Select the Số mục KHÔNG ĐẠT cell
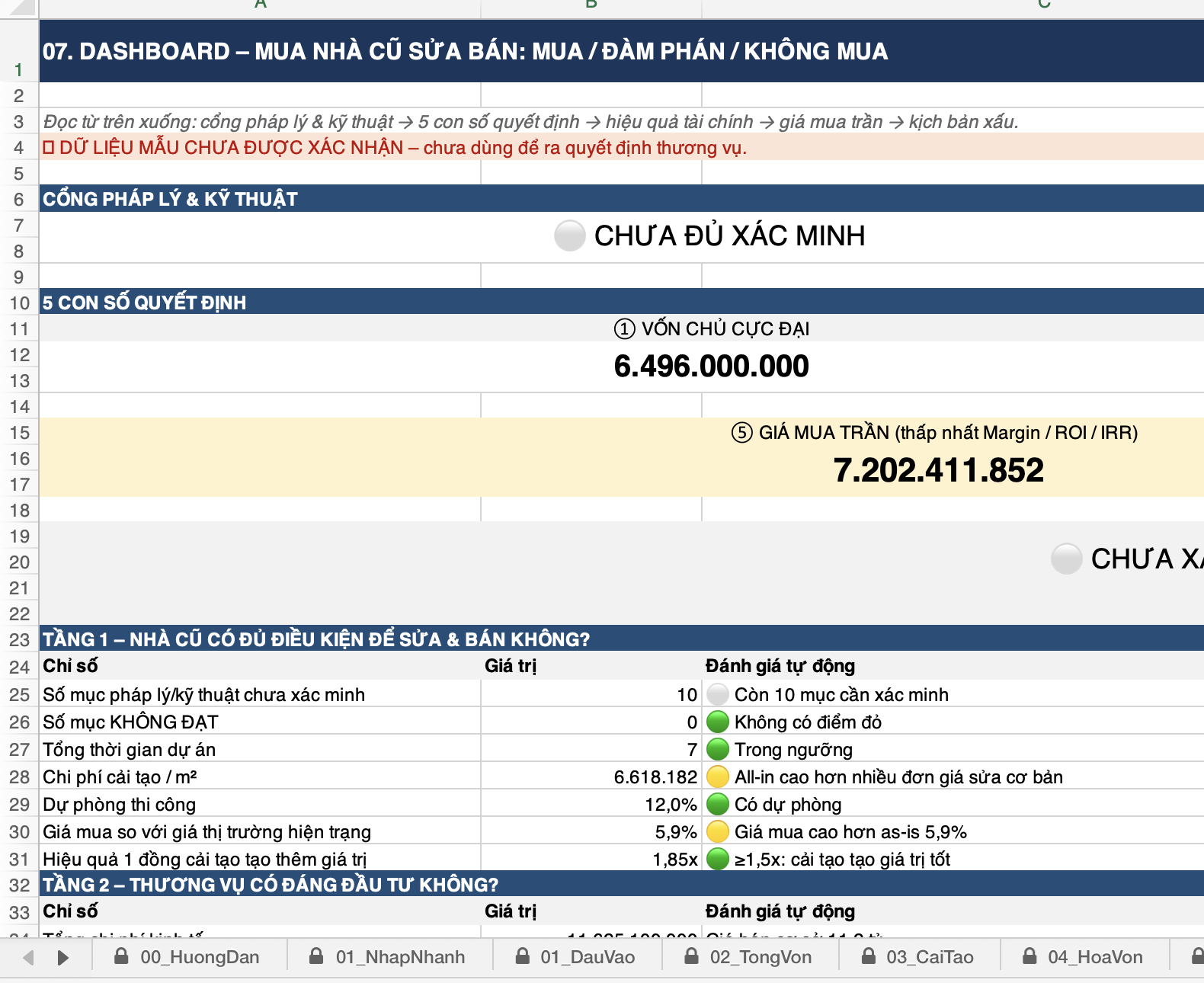 pos(260,722)
